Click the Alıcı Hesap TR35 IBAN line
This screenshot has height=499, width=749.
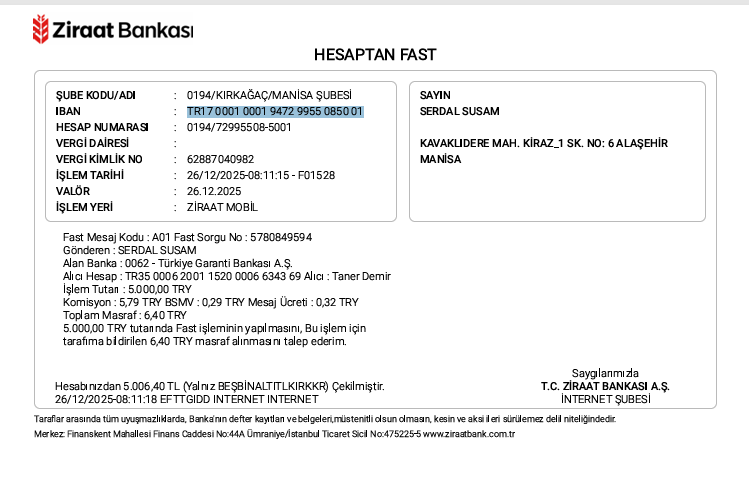(227, 276)
